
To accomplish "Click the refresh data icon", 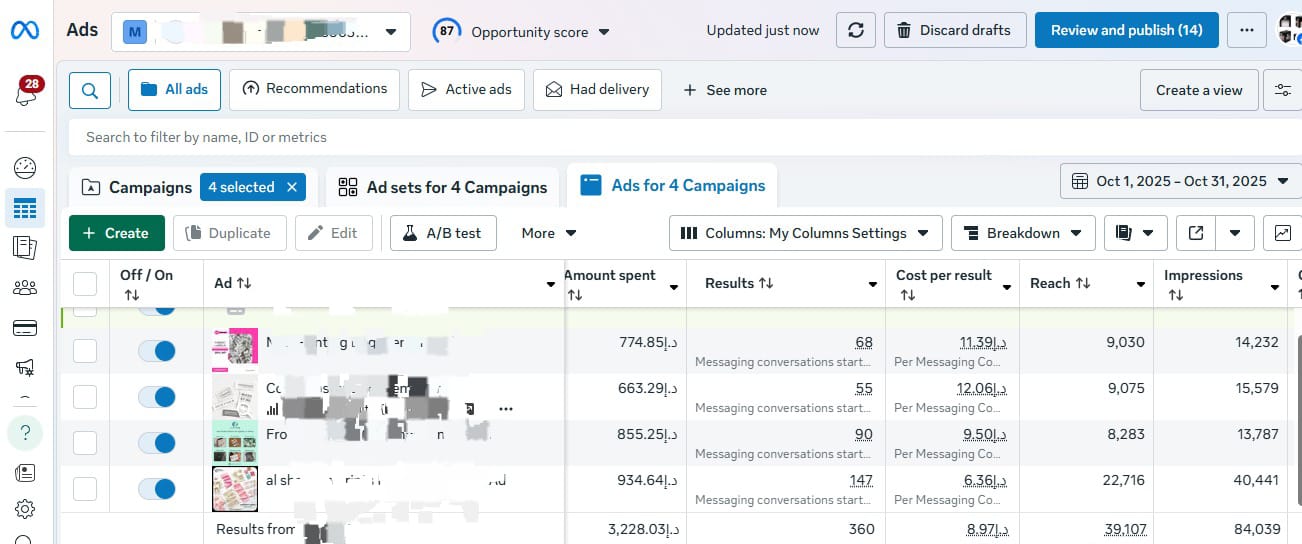I will tap(855, 30).
